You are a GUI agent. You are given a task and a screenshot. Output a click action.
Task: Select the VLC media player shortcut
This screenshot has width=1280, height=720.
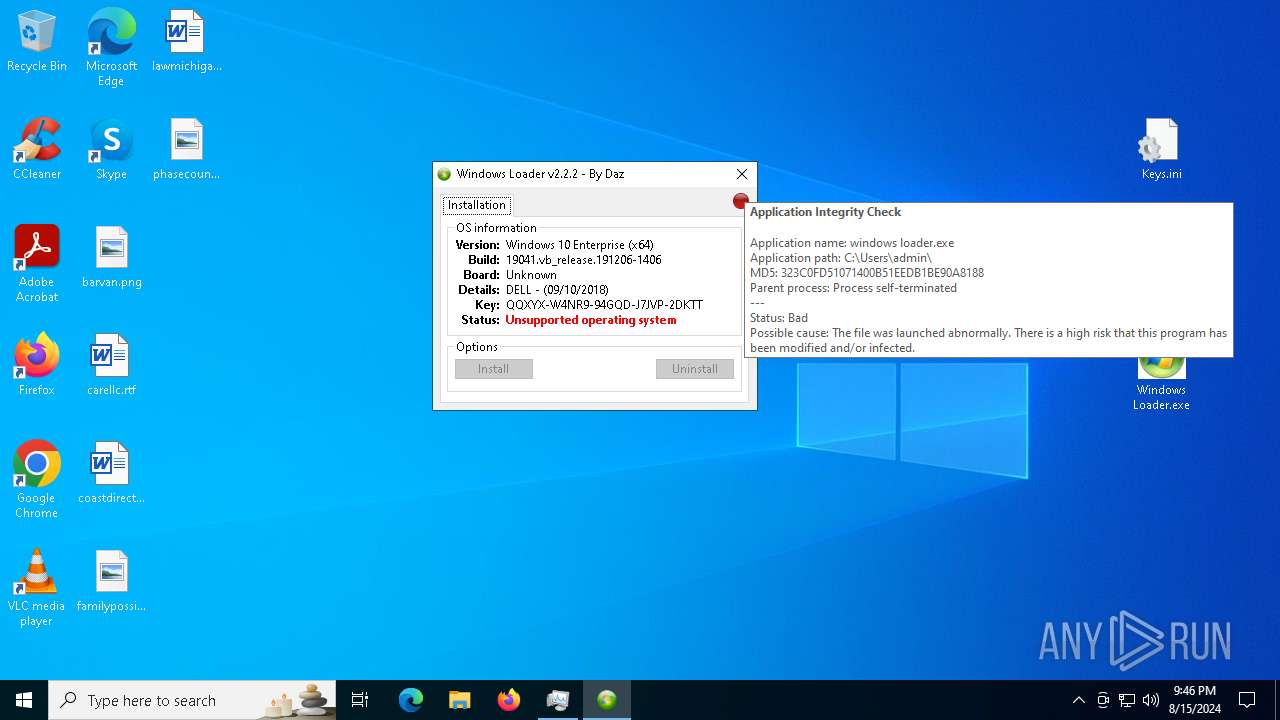point(37,587)
